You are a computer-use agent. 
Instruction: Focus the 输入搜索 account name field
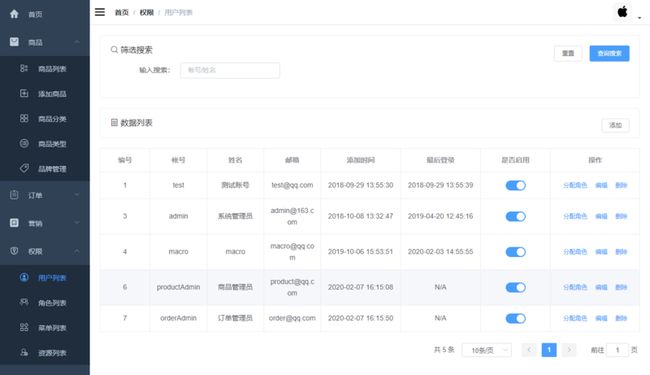230,70
